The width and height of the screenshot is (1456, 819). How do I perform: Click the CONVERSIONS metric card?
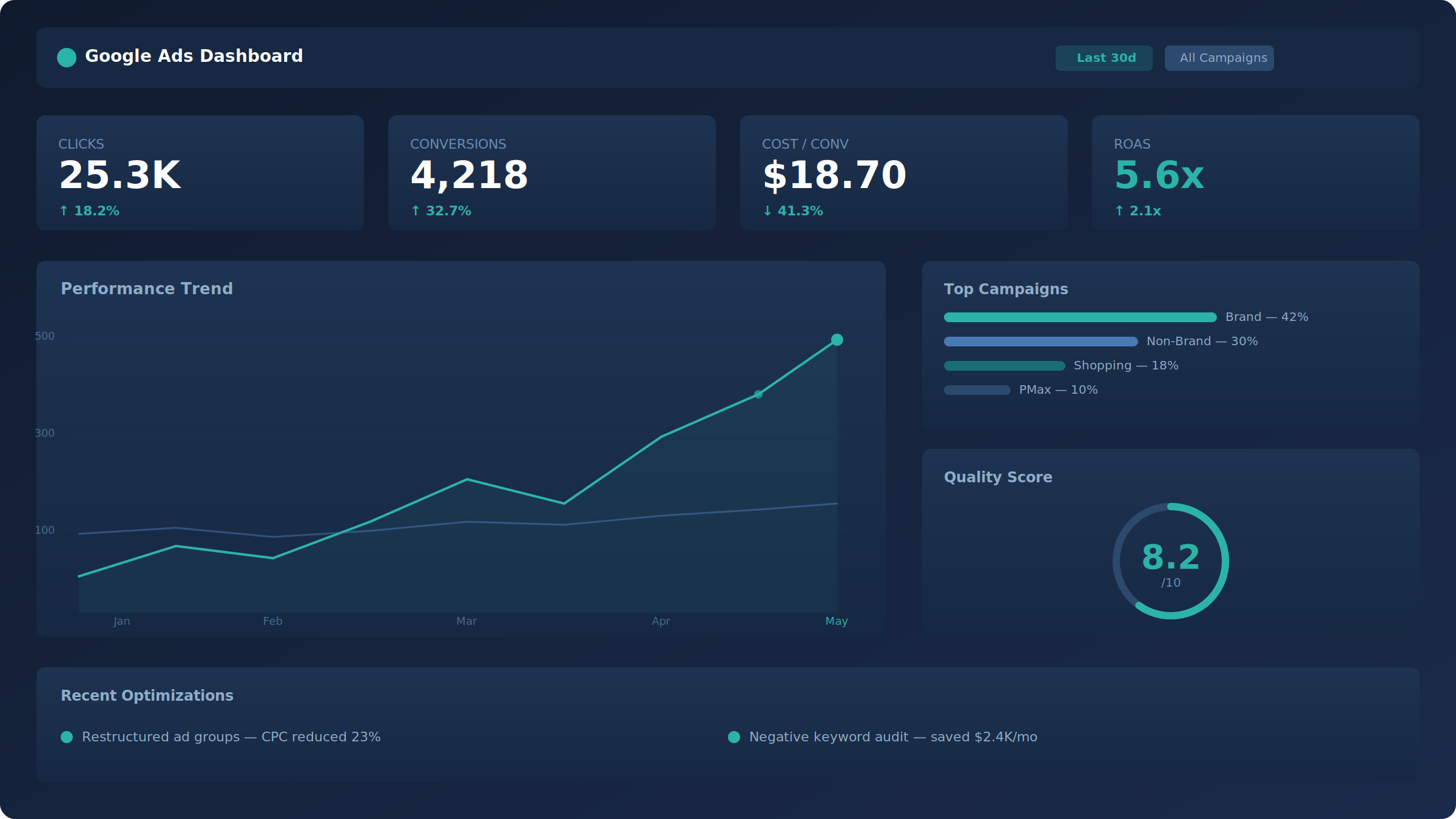551,173
